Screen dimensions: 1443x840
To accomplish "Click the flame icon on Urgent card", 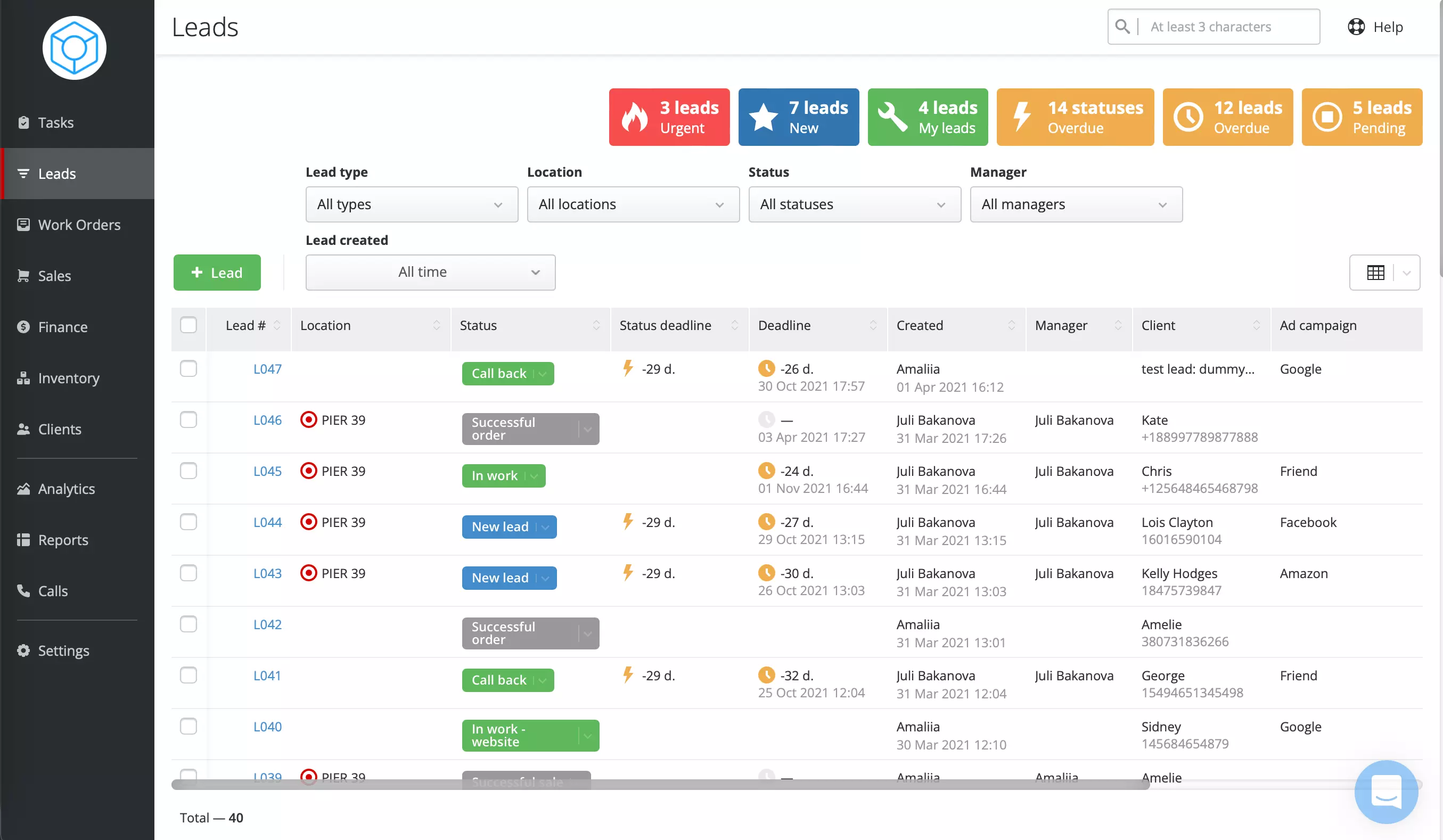I will [x=635, y=117].
